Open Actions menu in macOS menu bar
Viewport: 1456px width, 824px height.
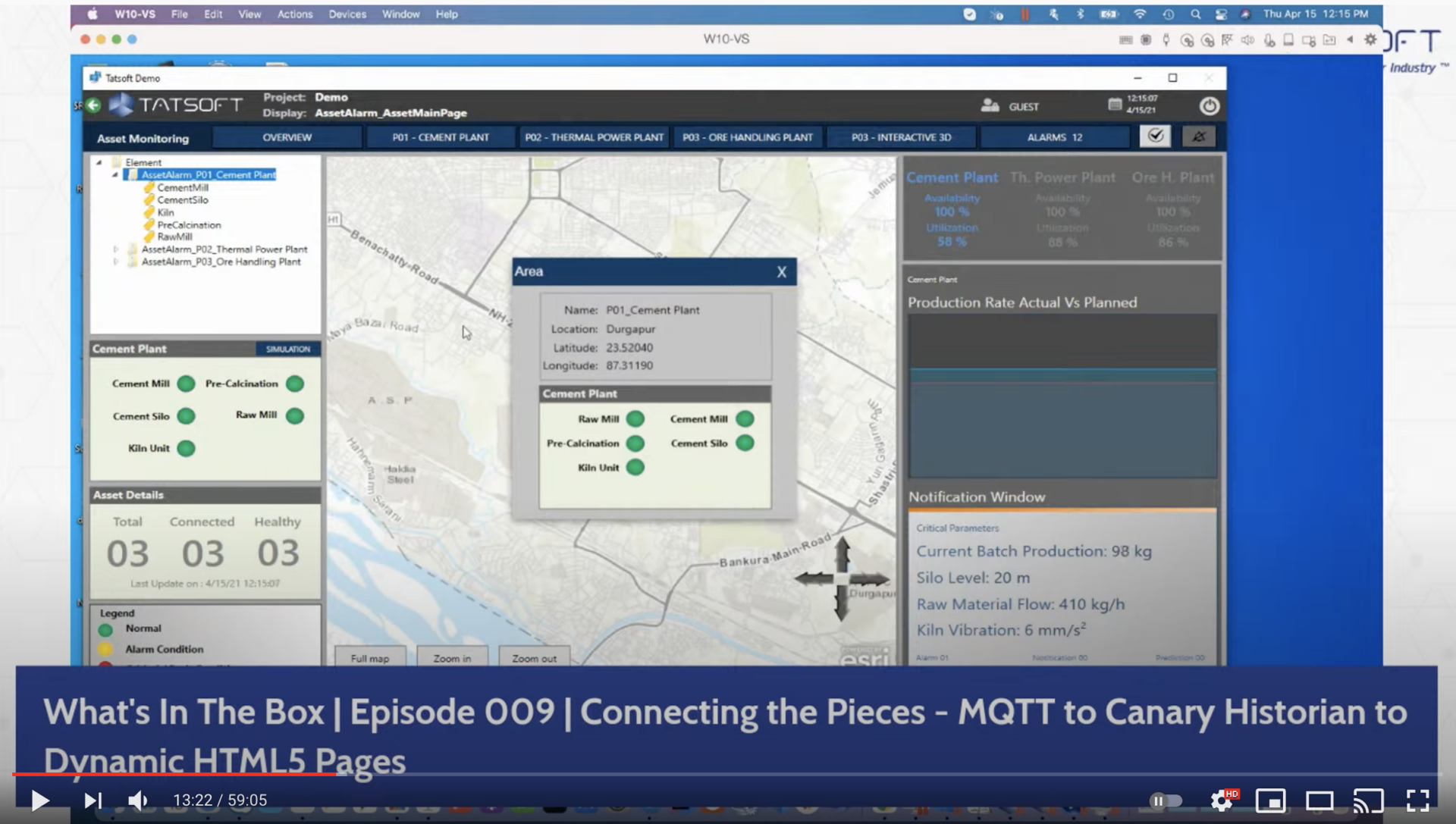click(x=294, y=14)
